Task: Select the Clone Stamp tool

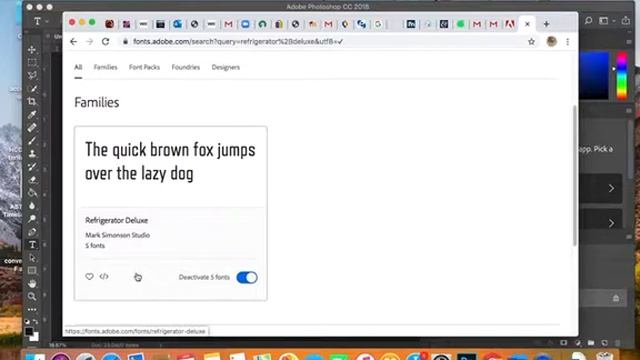Action: (x=32, y=154)
